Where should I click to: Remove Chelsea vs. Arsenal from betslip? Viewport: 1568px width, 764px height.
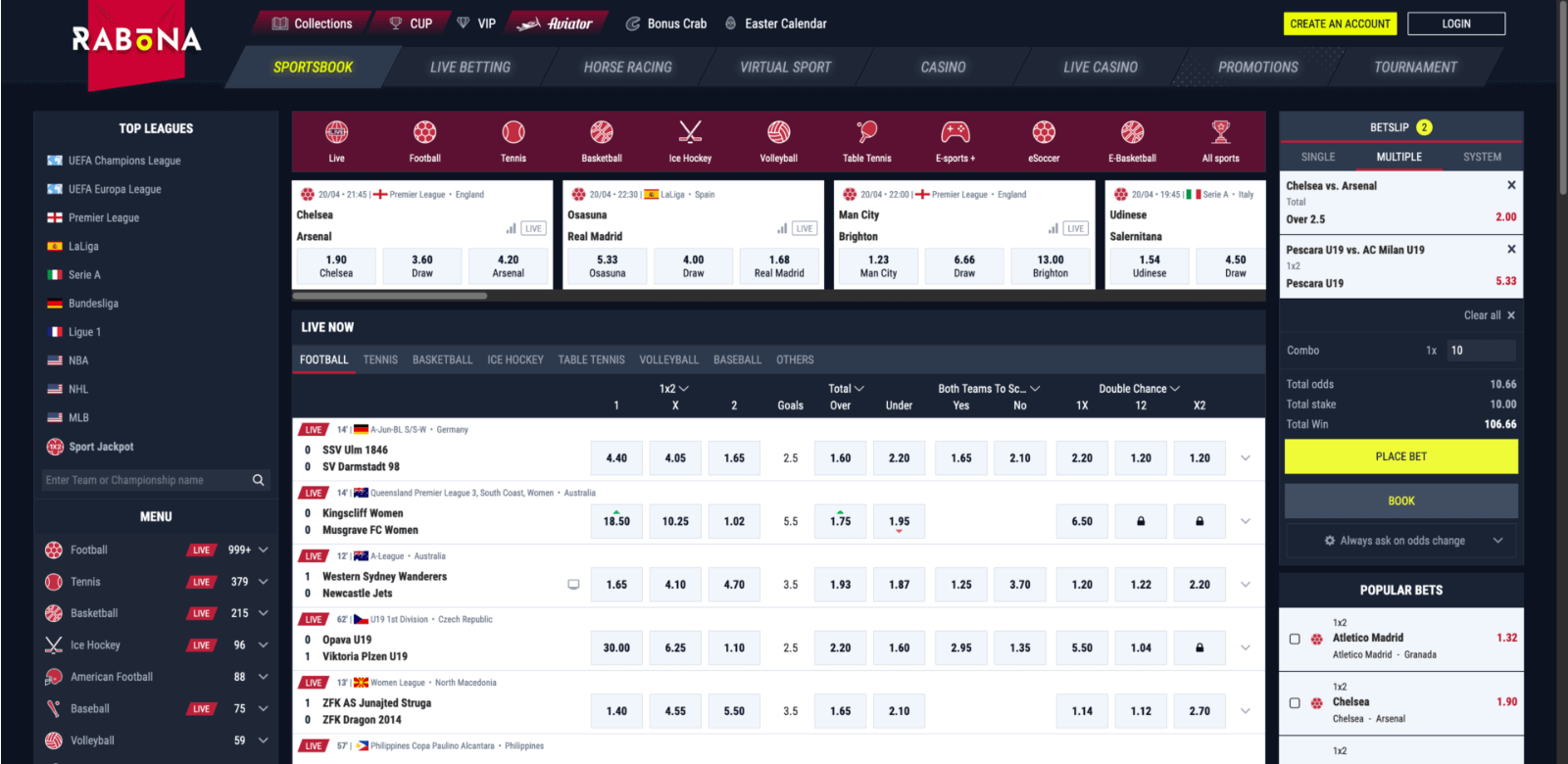coord(1511,185)
